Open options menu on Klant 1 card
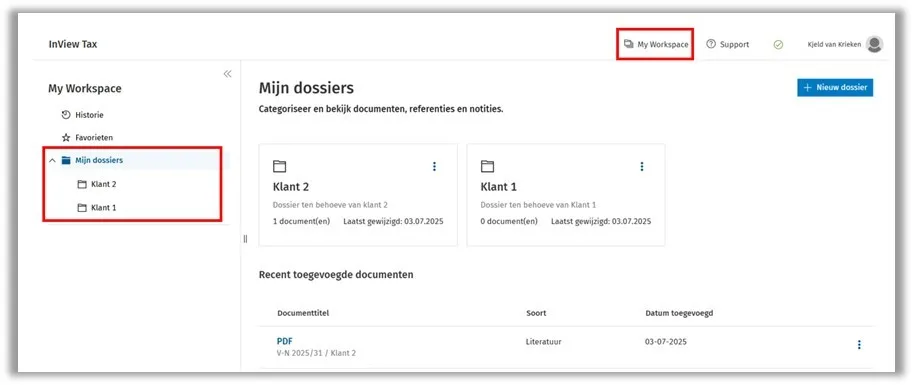Screen dimensions: 914x385 coord(642,167)
